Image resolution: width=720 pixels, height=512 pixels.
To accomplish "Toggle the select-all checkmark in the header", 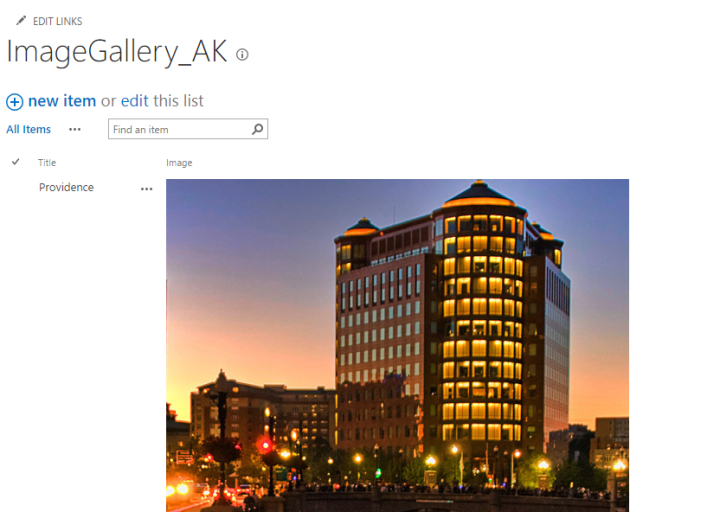I will point(16,162).
